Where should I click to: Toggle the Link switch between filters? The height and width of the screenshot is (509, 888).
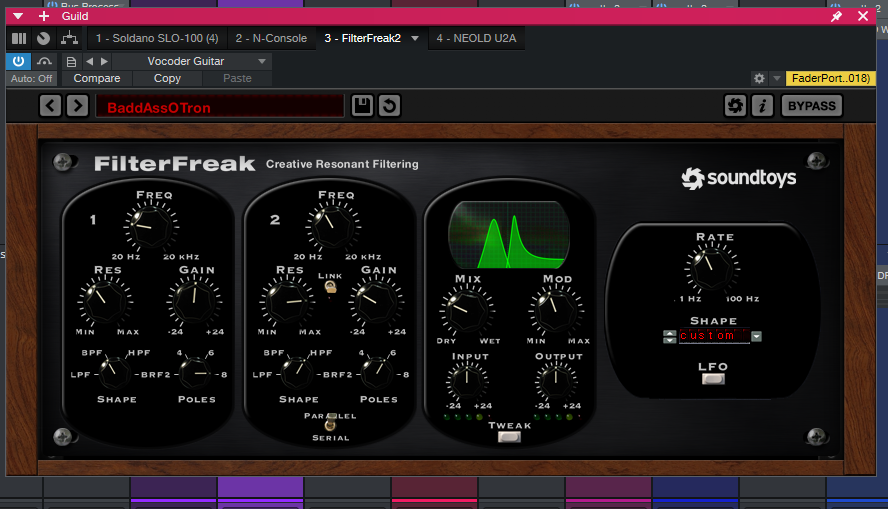[x=330, y=288]
